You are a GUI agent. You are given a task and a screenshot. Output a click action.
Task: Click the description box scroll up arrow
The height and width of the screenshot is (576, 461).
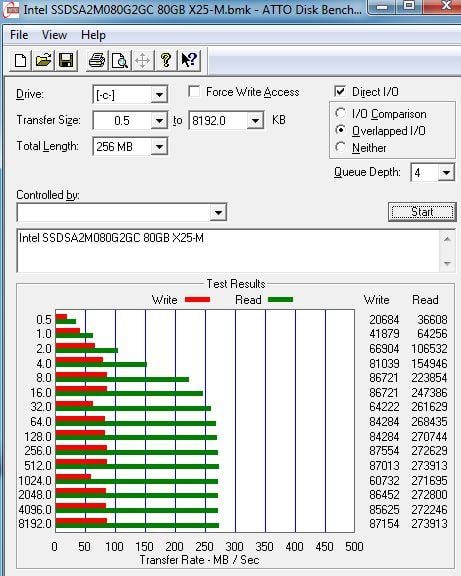point(447,239)
